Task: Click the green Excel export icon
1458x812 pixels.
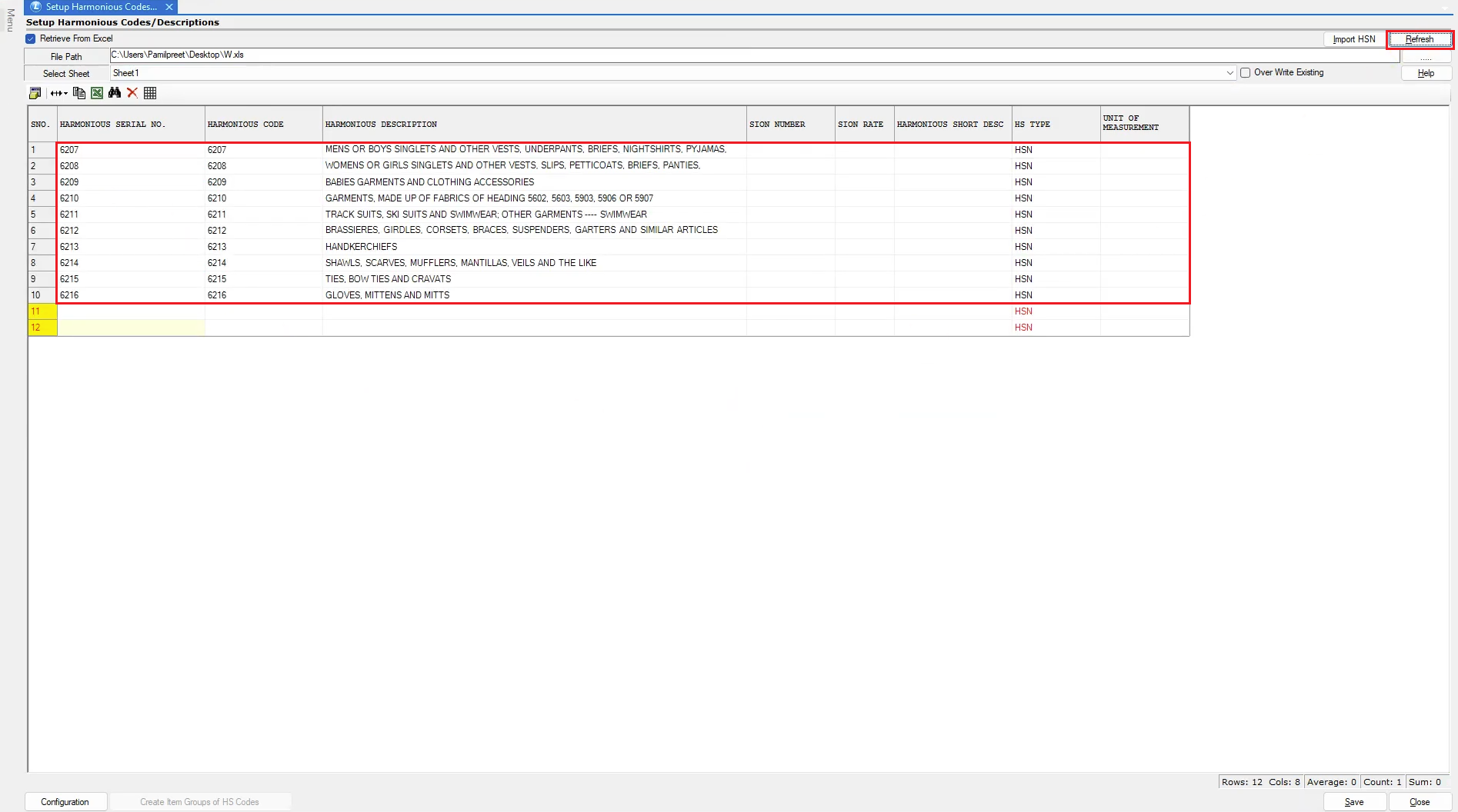Action: click(97, 93)
